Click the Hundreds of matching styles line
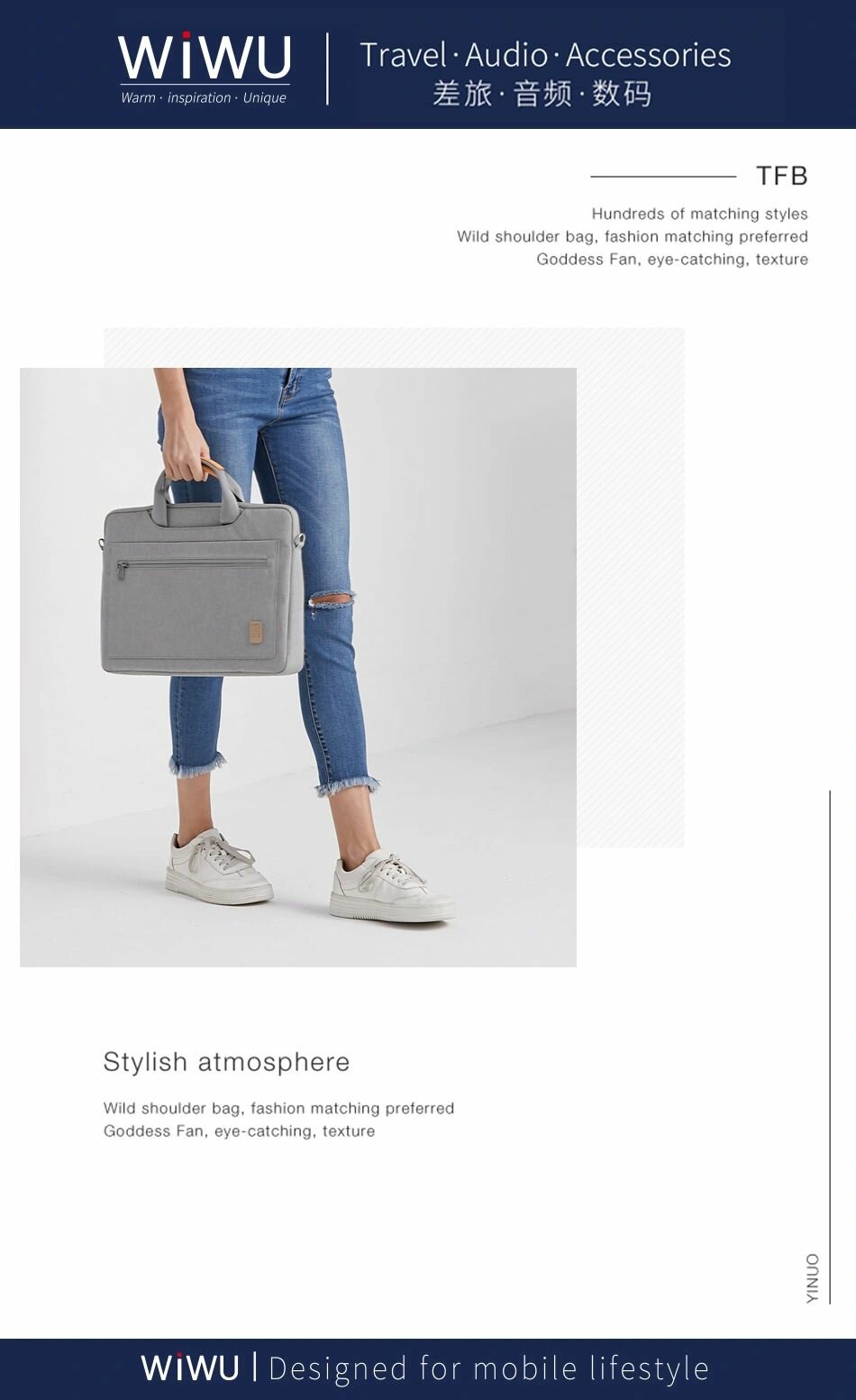 [699, 214]
